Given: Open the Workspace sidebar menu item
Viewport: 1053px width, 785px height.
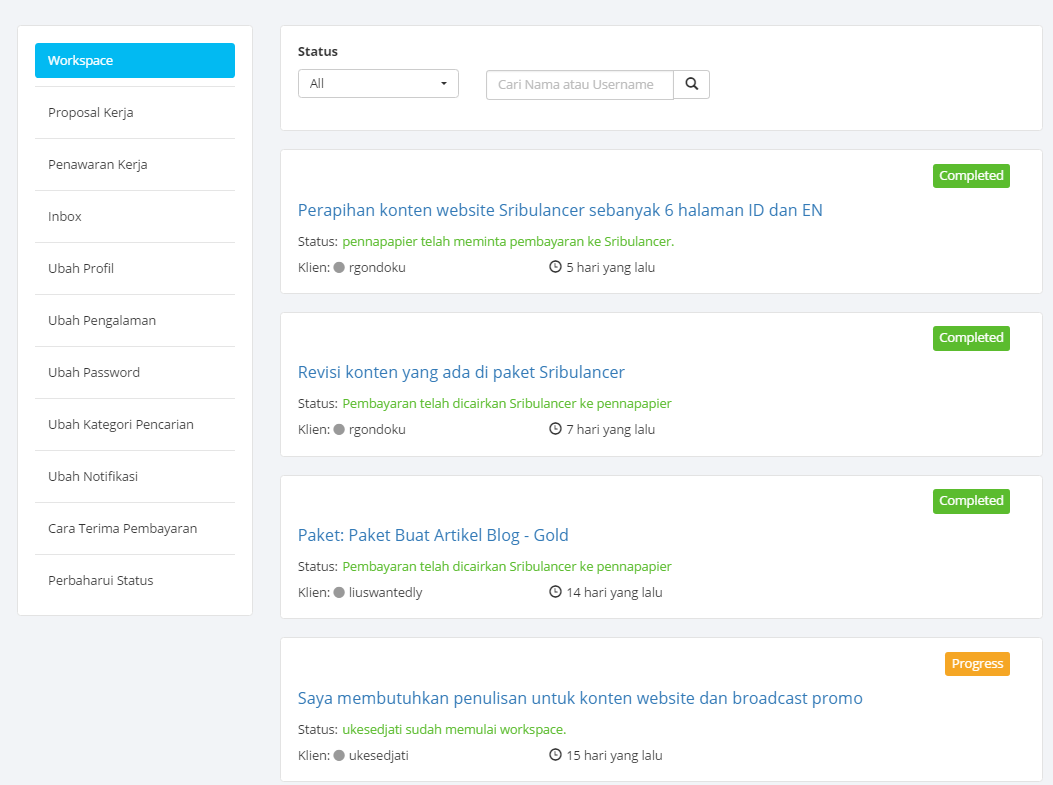Looking at the screenshot, I should 135,61.
